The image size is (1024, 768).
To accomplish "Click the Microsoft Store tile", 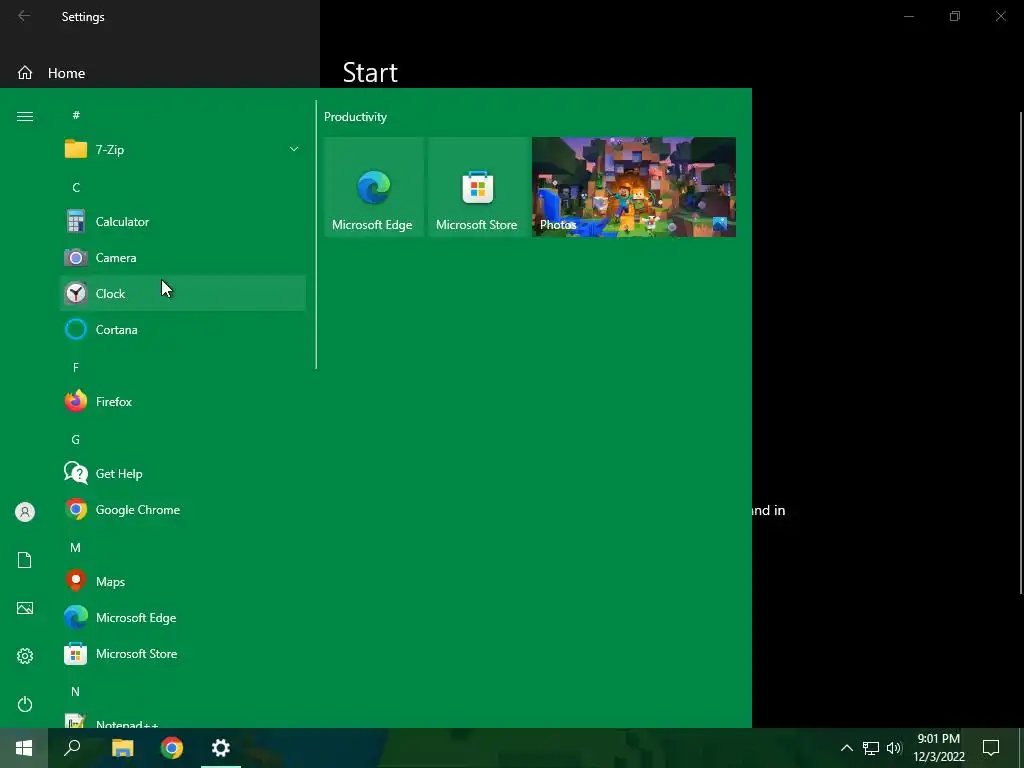I will [477, 187].
